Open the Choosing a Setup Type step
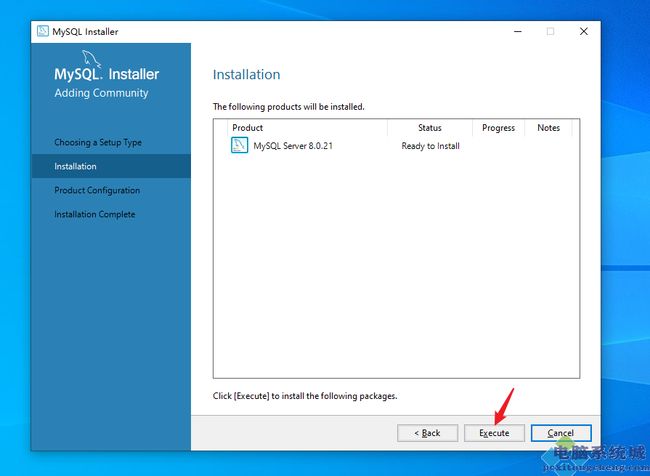This screenshot has height=476, width=650. [x=98, y=142]
